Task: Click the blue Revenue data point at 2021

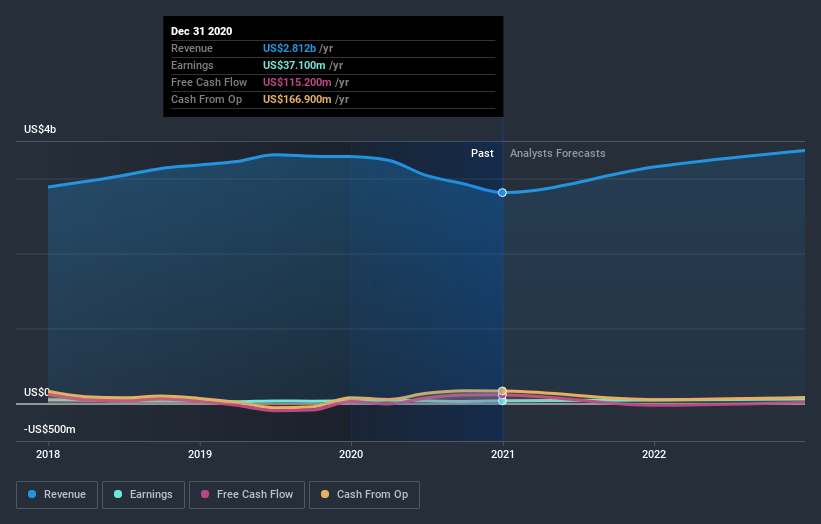Action: point(502,193)
